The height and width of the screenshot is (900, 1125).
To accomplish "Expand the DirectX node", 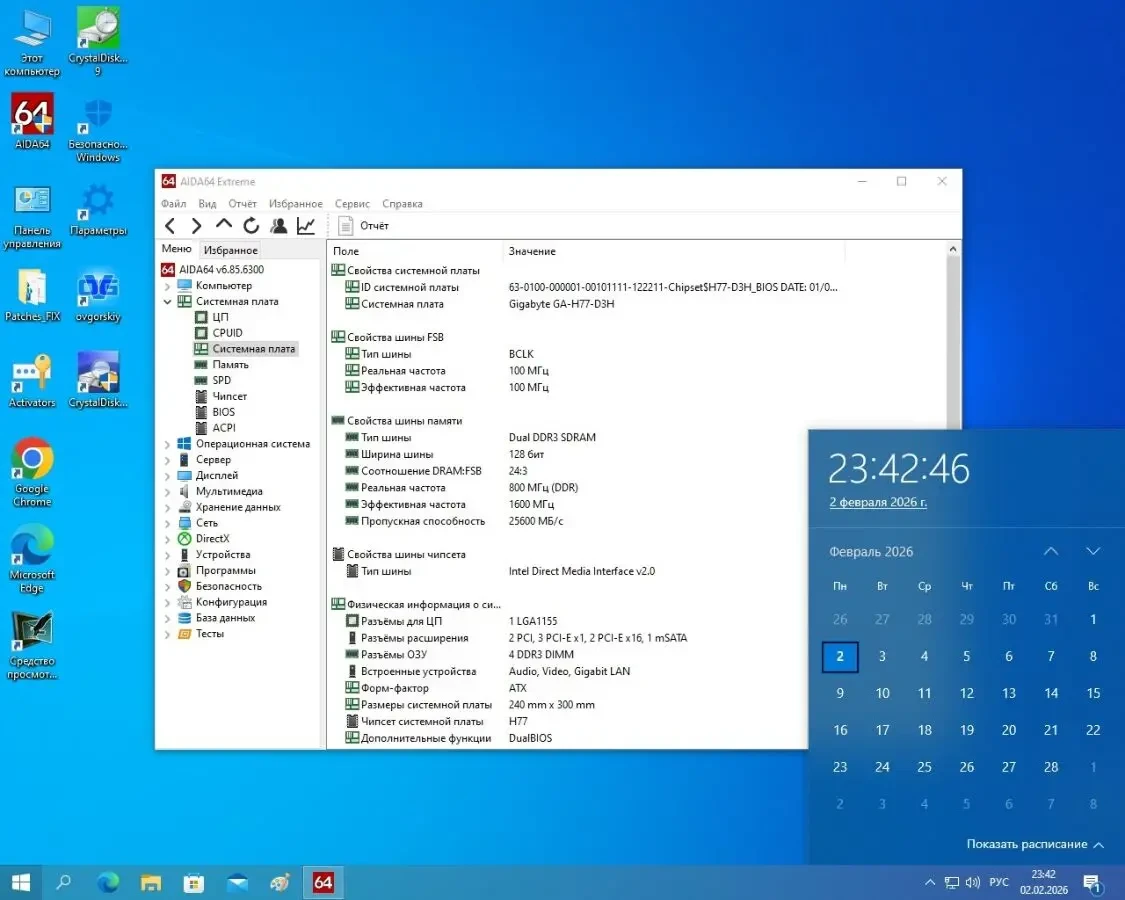I will pos(167,539).
